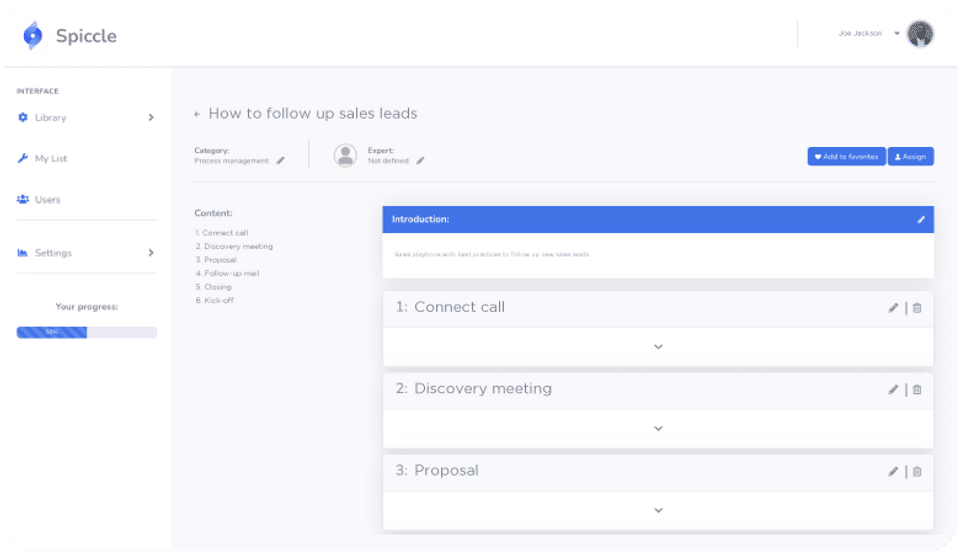
Task: Click the Spiccle logo icon
Action: tap(32, 36)
